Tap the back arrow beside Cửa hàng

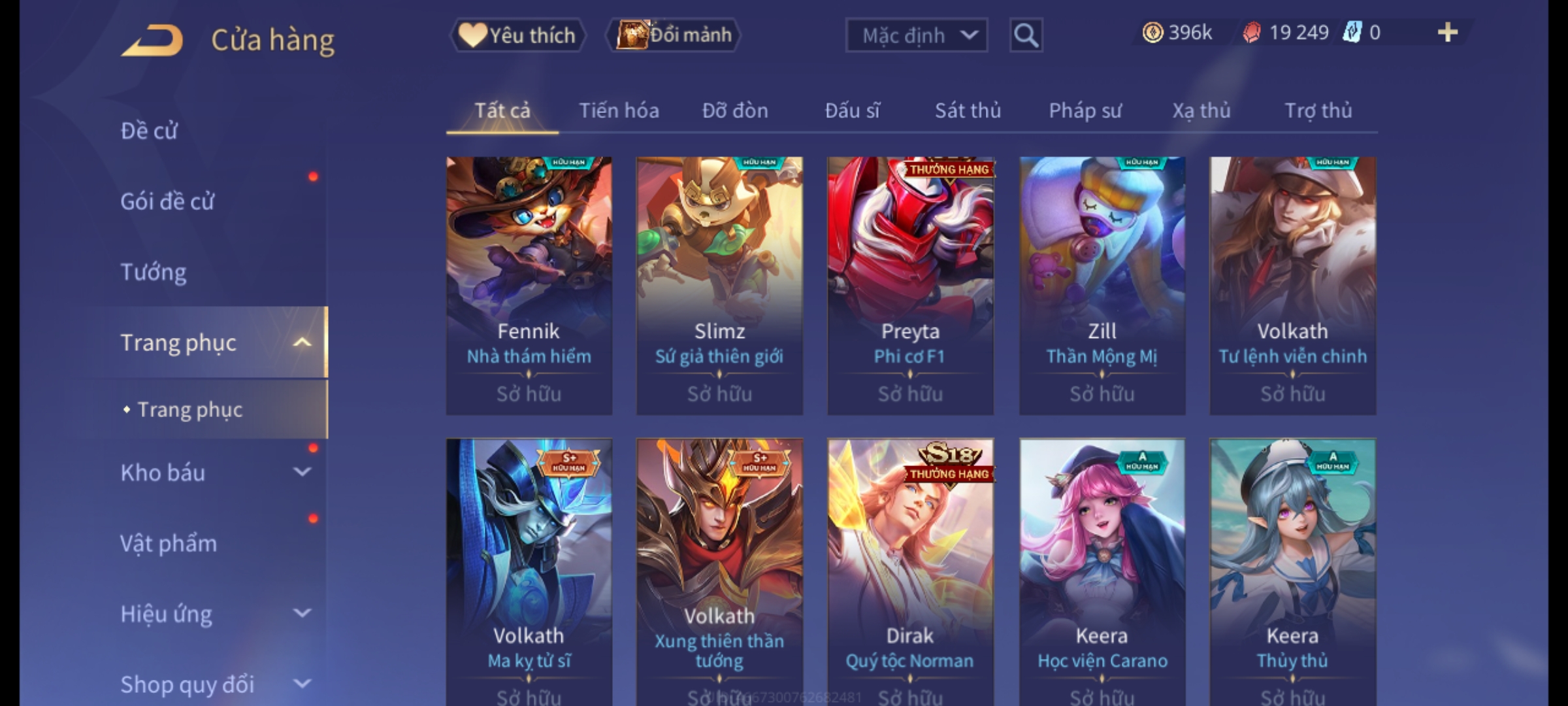[x=152, y=40]
